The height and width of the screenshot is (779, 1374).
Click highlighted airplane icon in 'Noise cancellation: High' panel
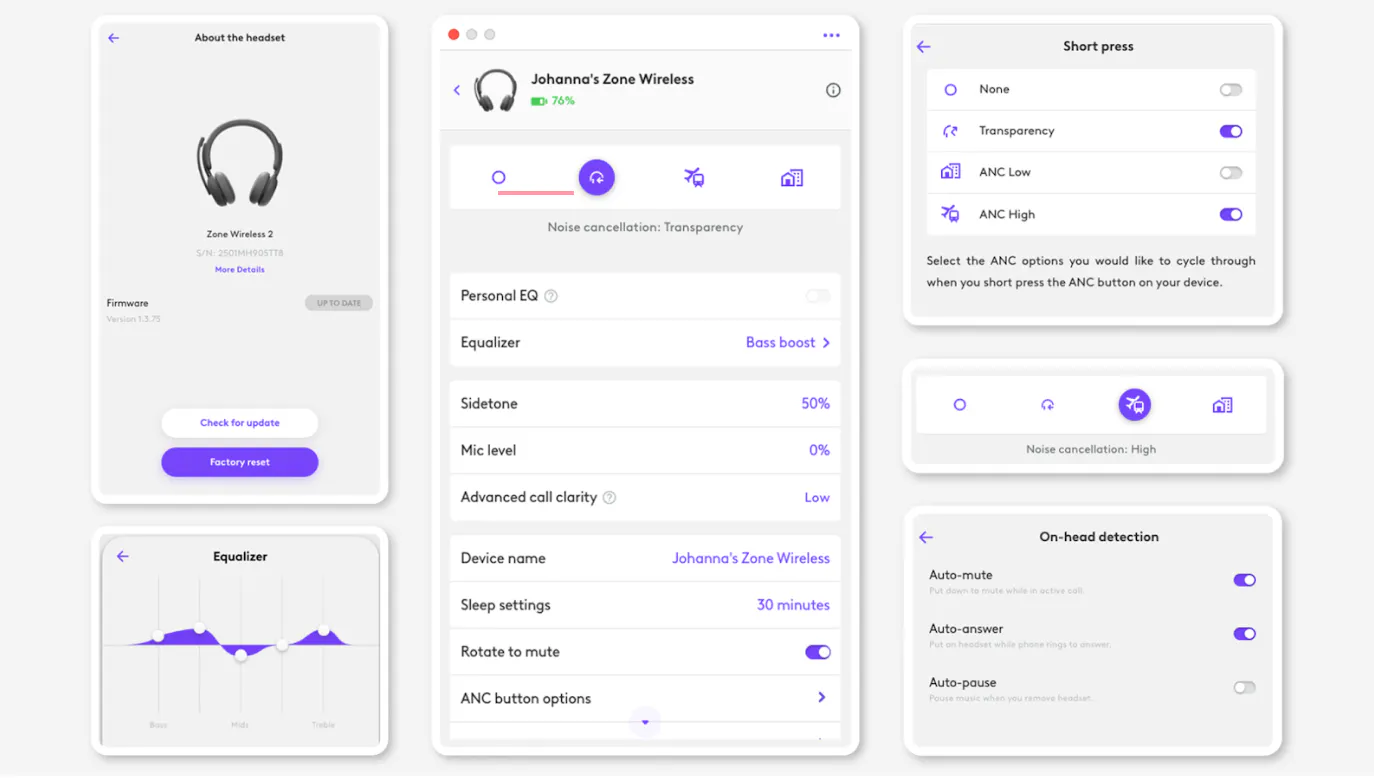(1135, 405)
